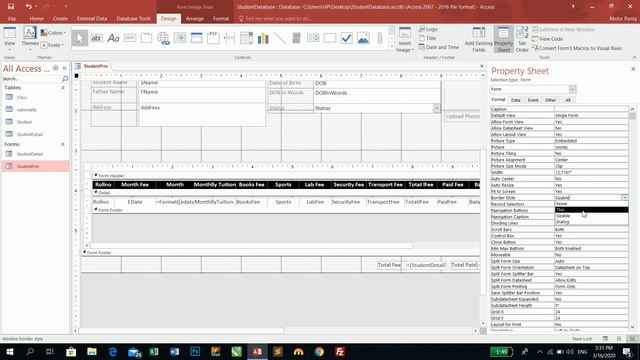Insert Date and Time into header
The height and width of the screenshot is (360, 640).
coord(439,47)
